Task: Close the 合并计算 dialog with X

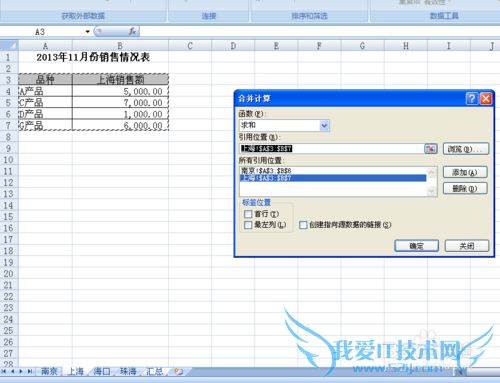Action: (x=486, y=99)
